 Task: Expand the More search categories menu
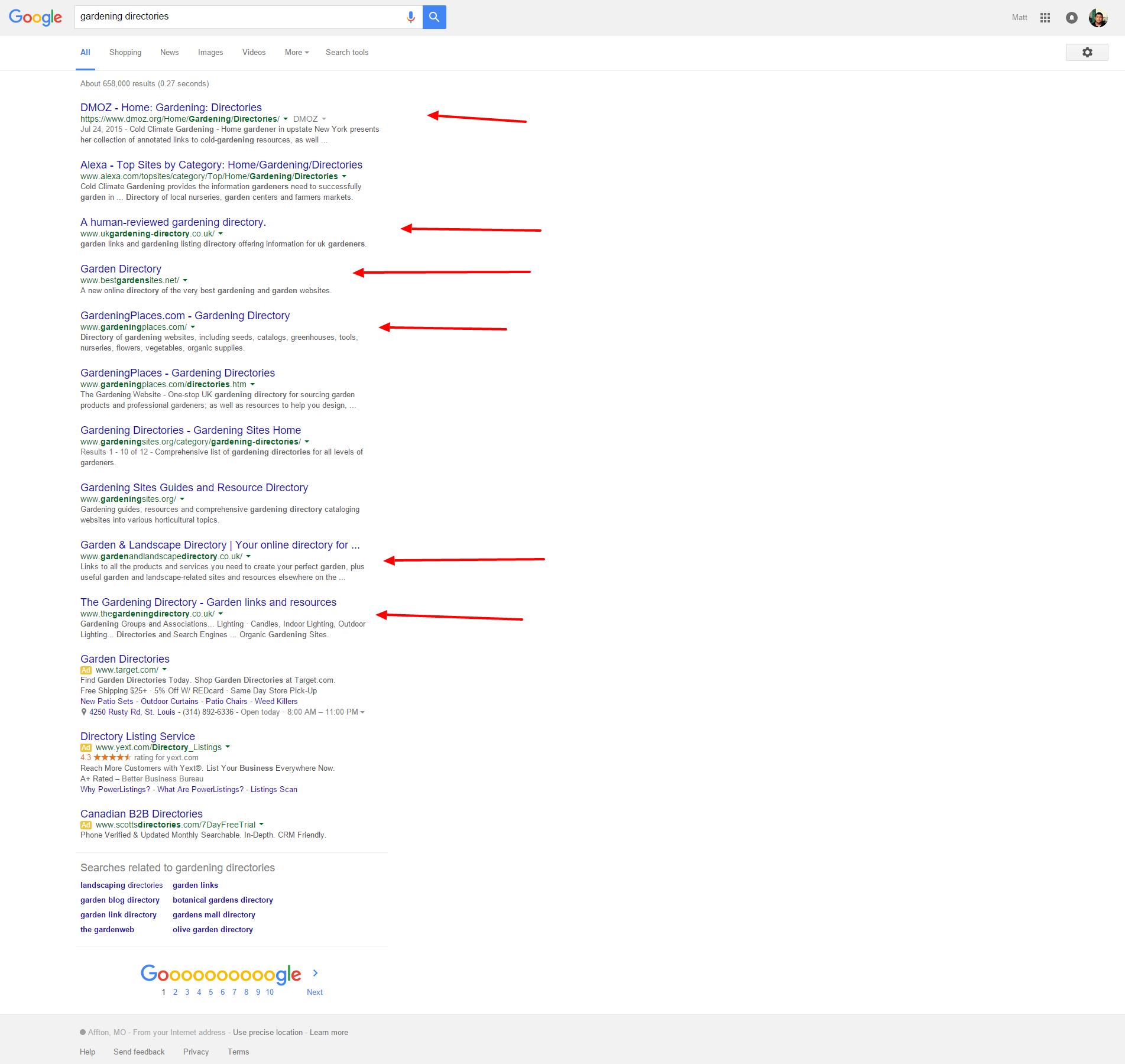[297, 53]
